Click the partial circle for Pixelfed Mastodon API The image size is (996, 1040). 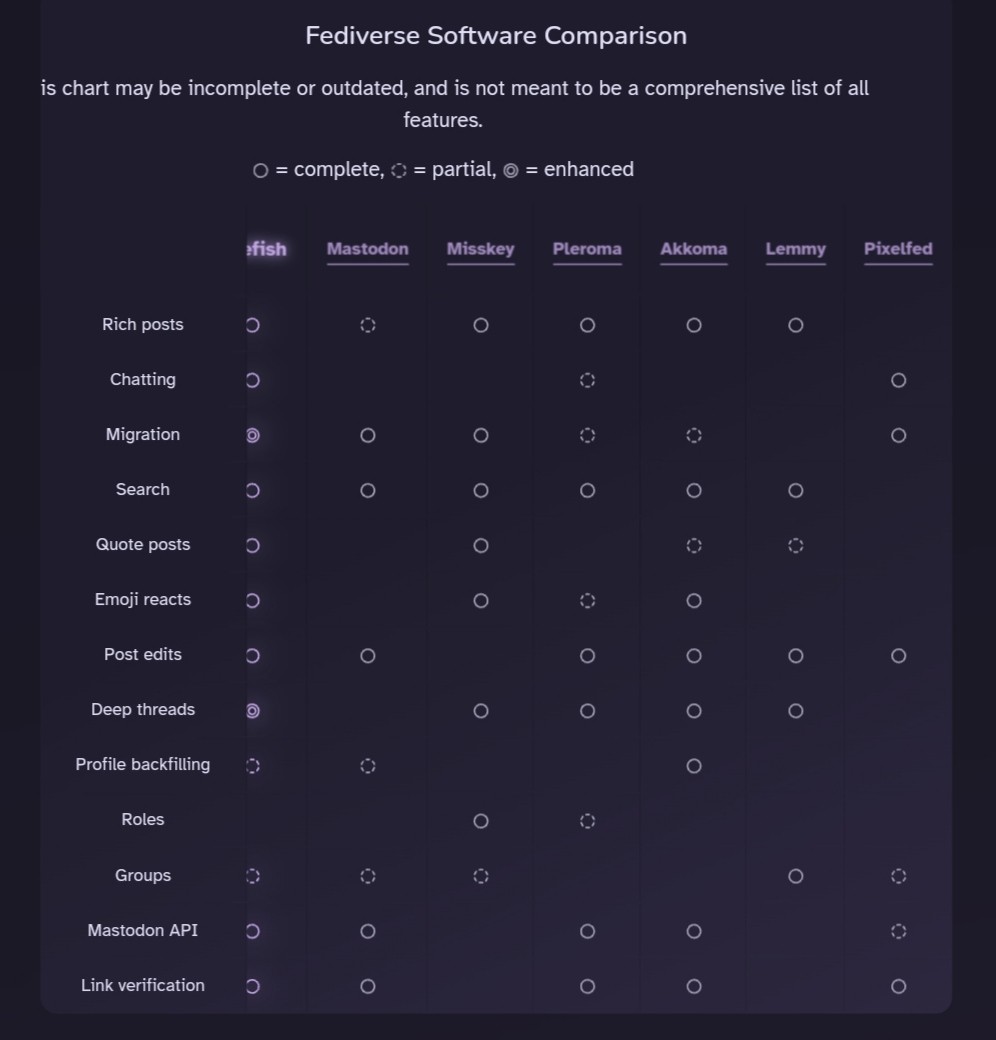pos(899,931)
